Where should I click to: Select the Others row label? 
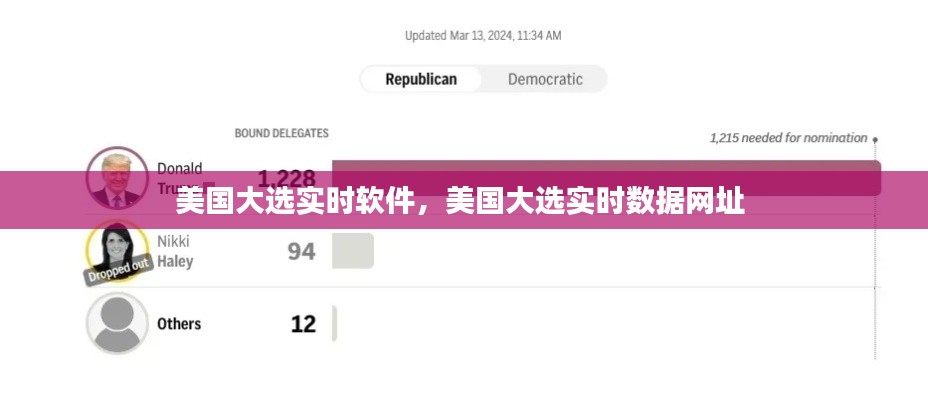(179, 324)
